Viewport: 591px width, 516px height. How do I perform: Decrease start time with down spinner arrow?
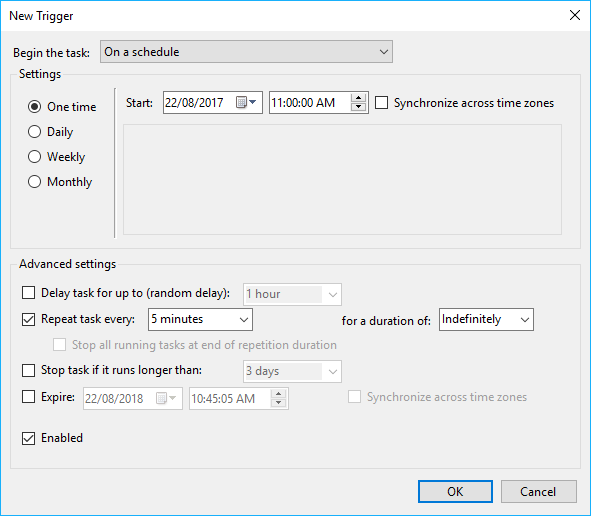pos(358,107)
